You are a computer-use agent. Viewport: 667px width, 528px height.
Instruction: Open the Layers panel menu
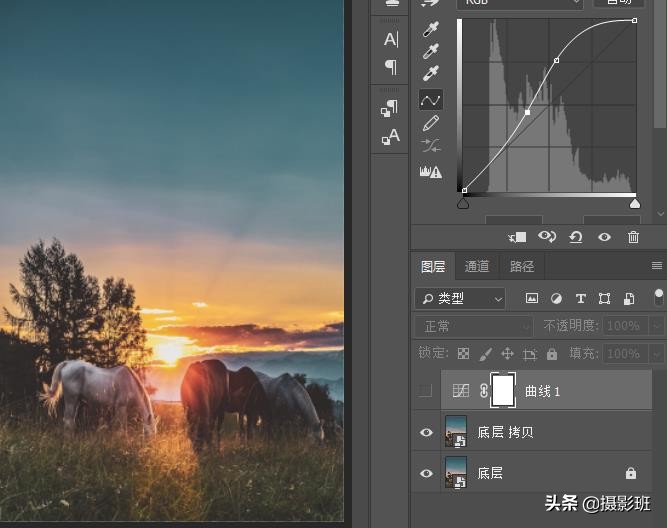[x=657, y=266]
